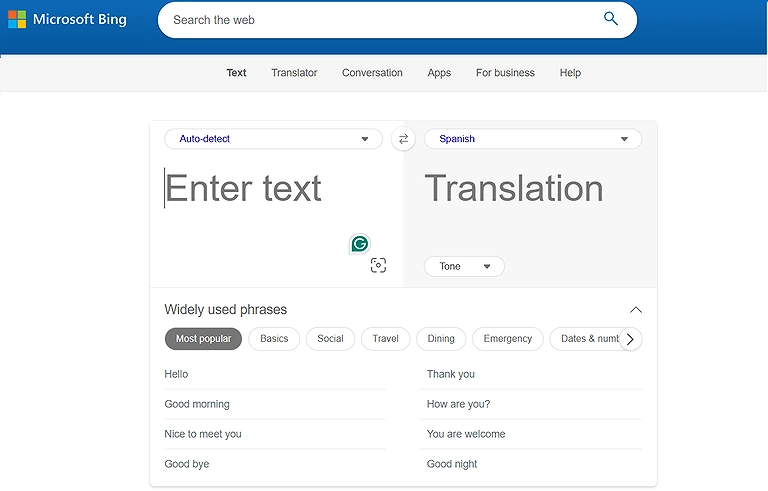Select the Text tab

click(236, 73)
